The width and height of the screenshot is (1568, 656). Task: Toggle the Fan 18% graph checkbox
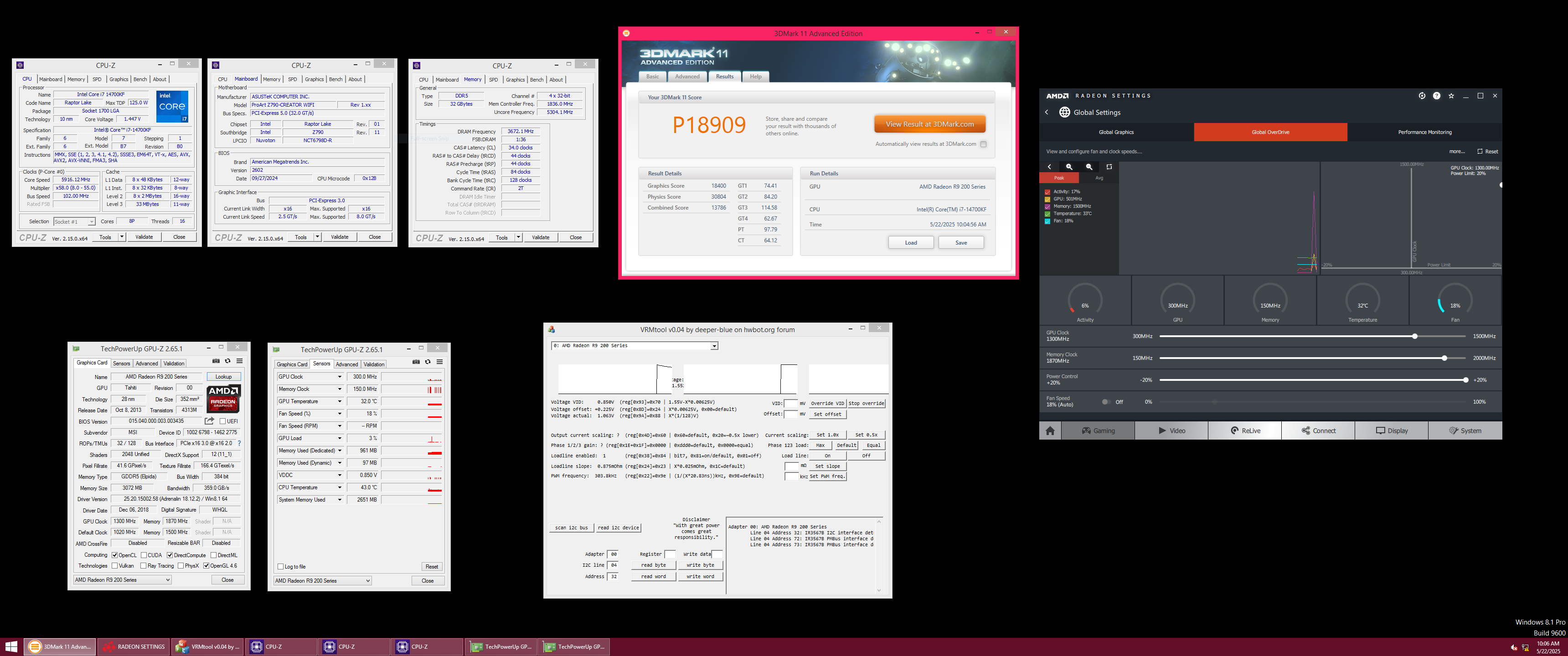coord(1047,221)
